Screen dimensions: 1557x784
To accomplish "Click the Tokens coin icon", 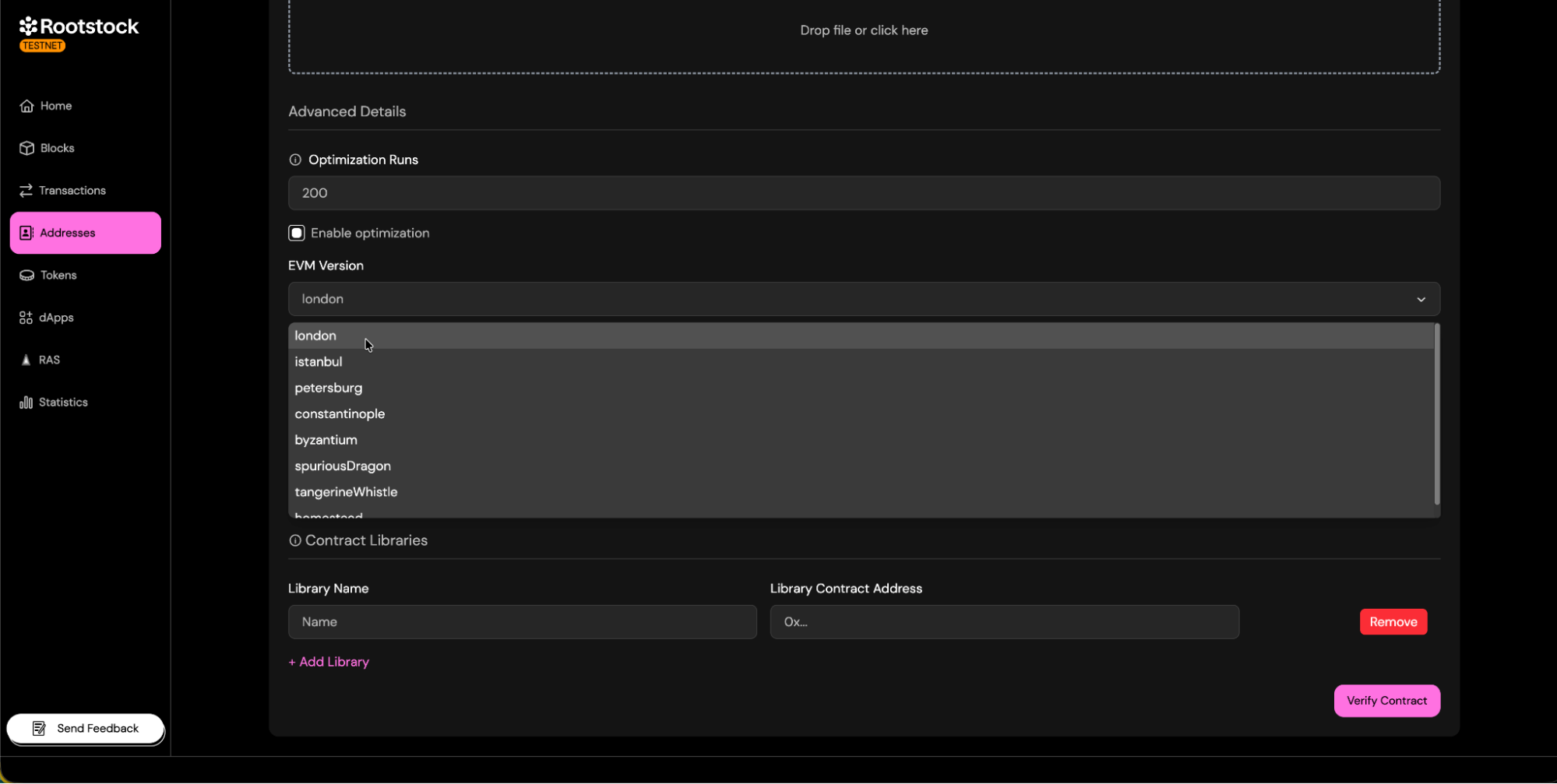I will (x=26, y=276).
